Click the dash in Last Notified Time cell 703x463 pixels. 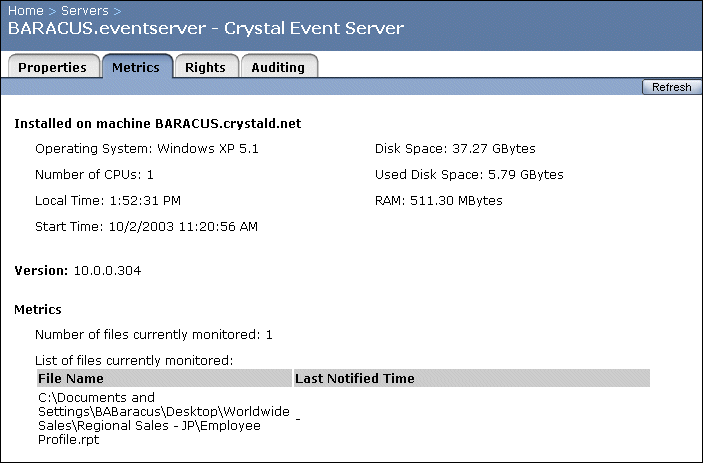point(298,419)
